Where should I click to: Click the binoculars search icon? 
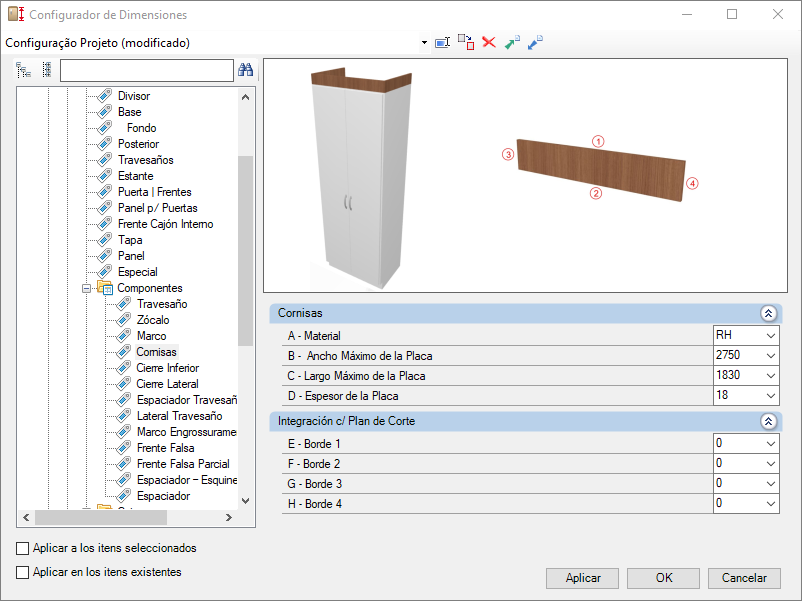[246, 70]
